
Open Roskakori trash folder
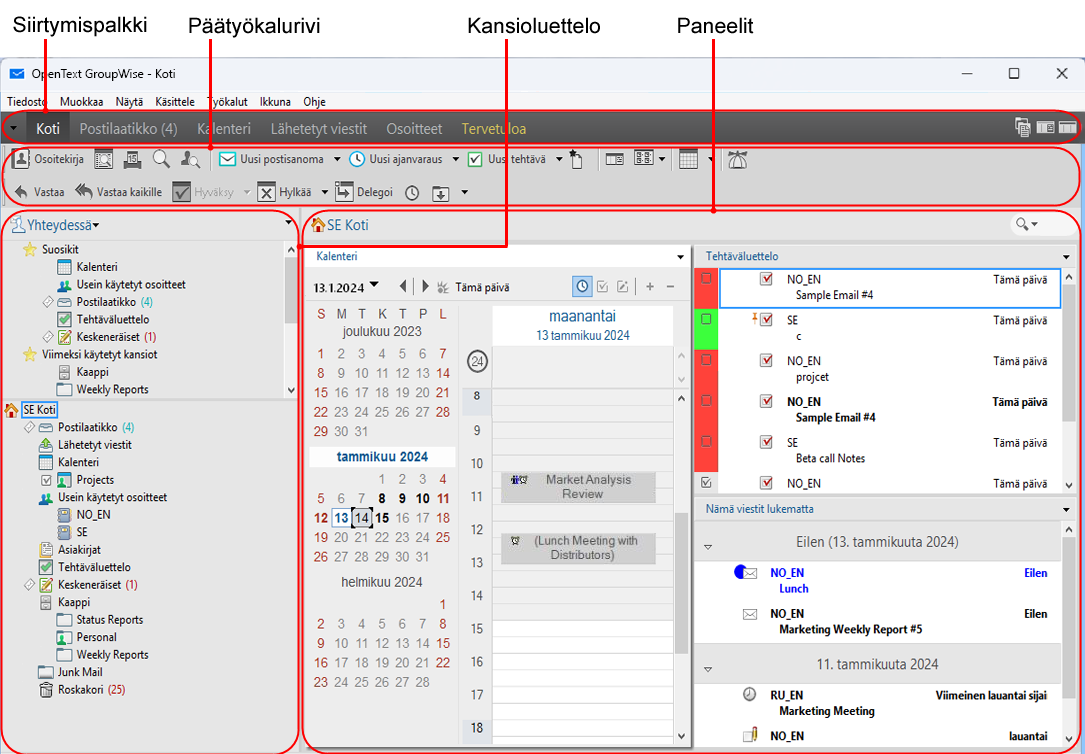82,690
